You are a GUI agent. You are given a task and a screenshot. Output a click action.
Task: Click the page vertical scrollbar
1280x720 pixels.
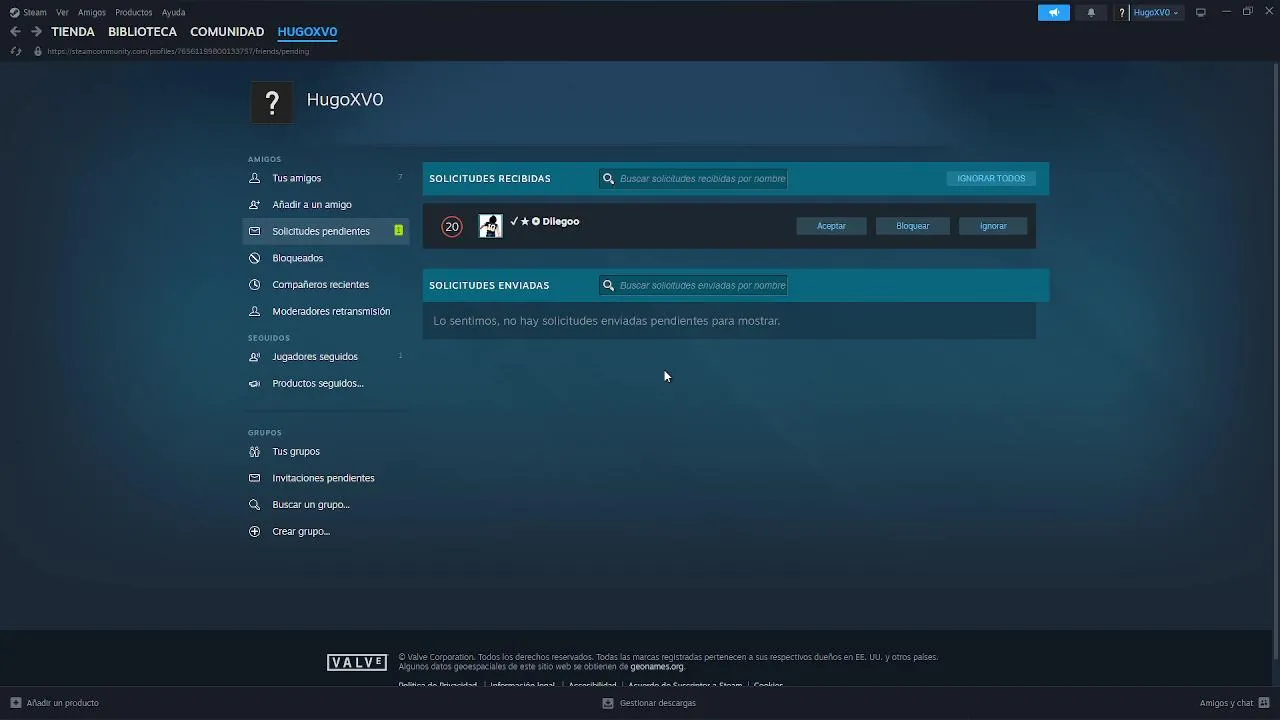click(1275, 360)
